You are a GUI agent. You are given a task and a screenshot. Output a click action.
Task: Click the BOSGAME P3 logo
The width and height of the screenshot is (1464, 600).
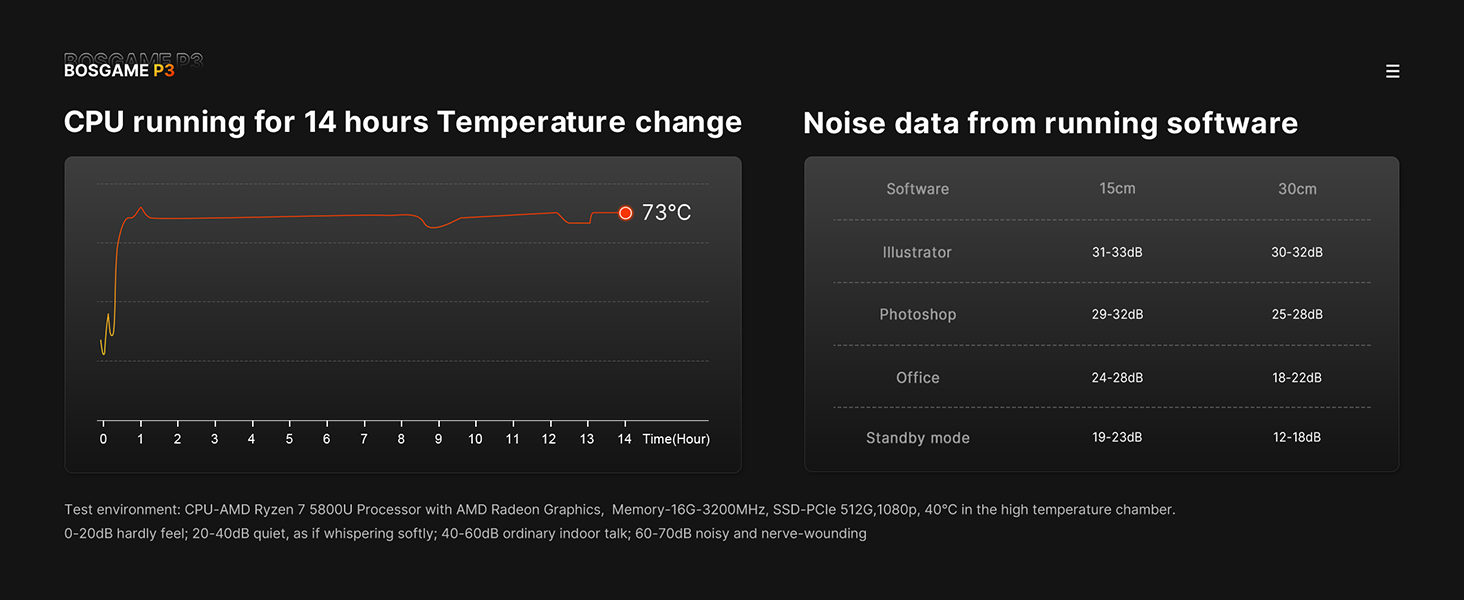[x=119, y=70]
